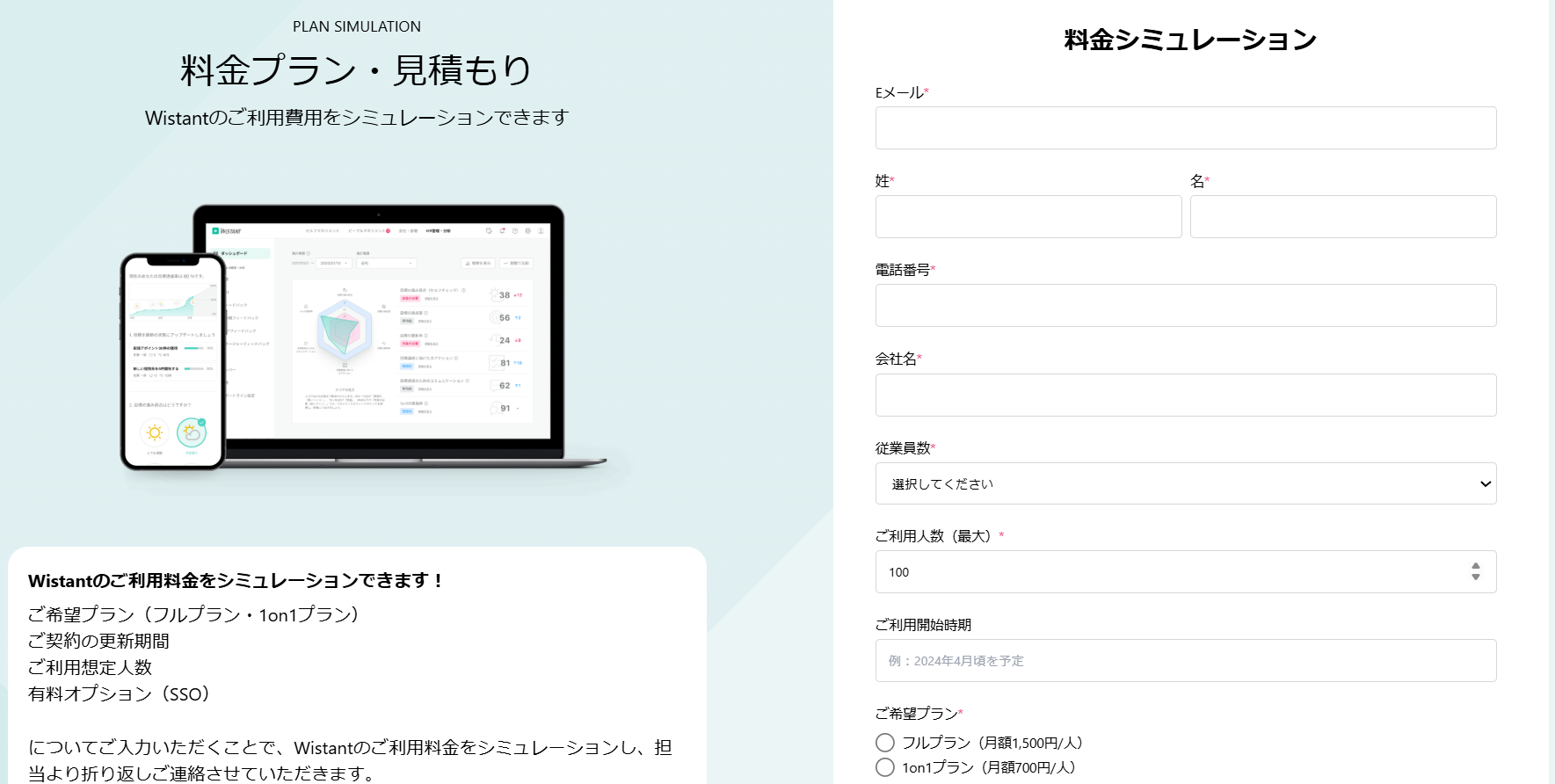This screenshot has height=784, width=1555.
Task: Click the radar chart in the laptop dashboard
Action: pos(343,330)
